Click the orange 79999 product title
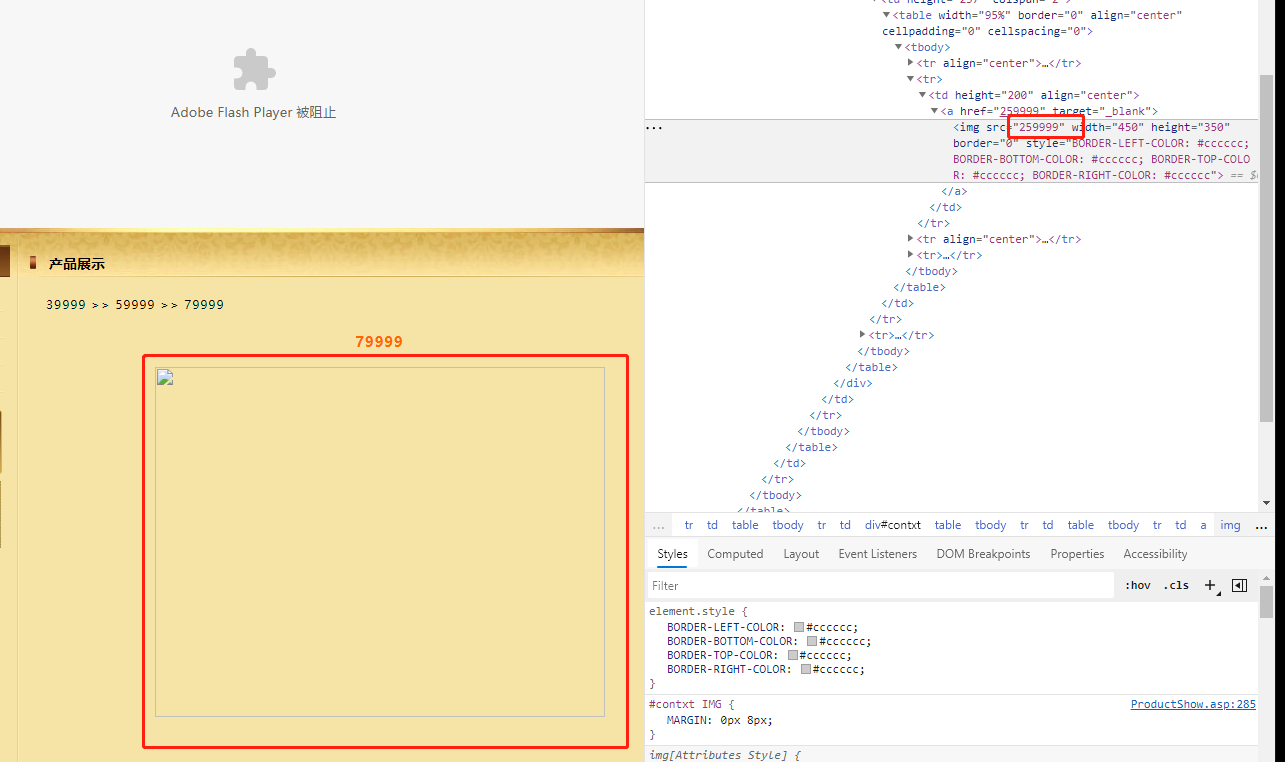1285x762 pixels. pos(379,342)
